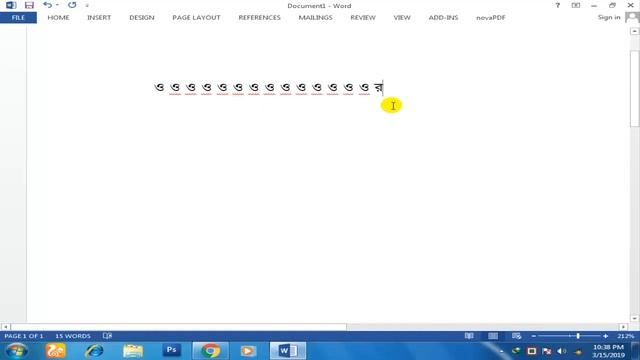This screenshot has width=640, height=360.
Task: Open the Customize Quick Access Toolbar dropdown
Action: (87, 6)
